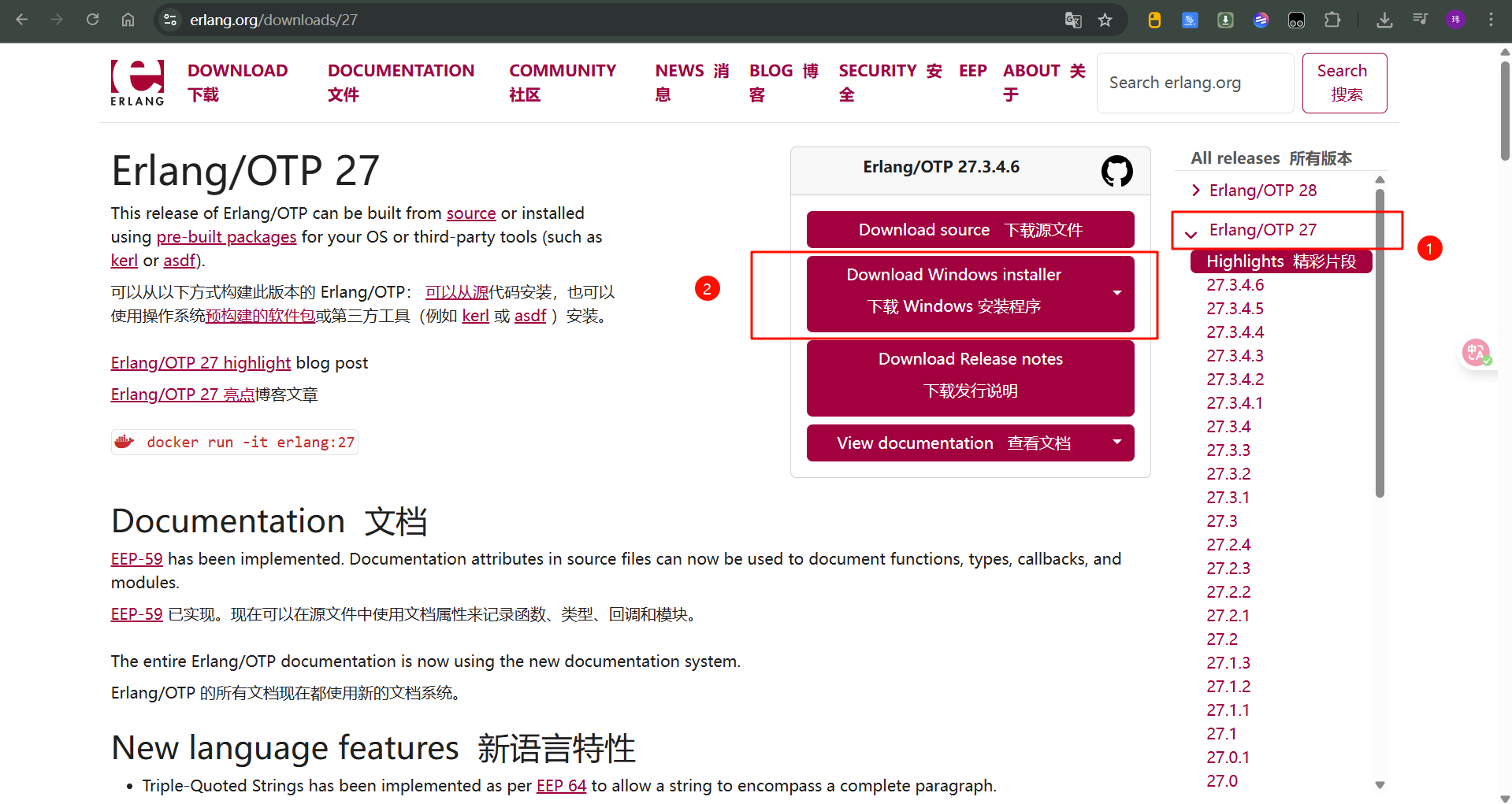This screenshot has width=1512, height=804.
Task: Open Erlang/OTP 27 highlight blog link
Action: [x=201, y=363]
